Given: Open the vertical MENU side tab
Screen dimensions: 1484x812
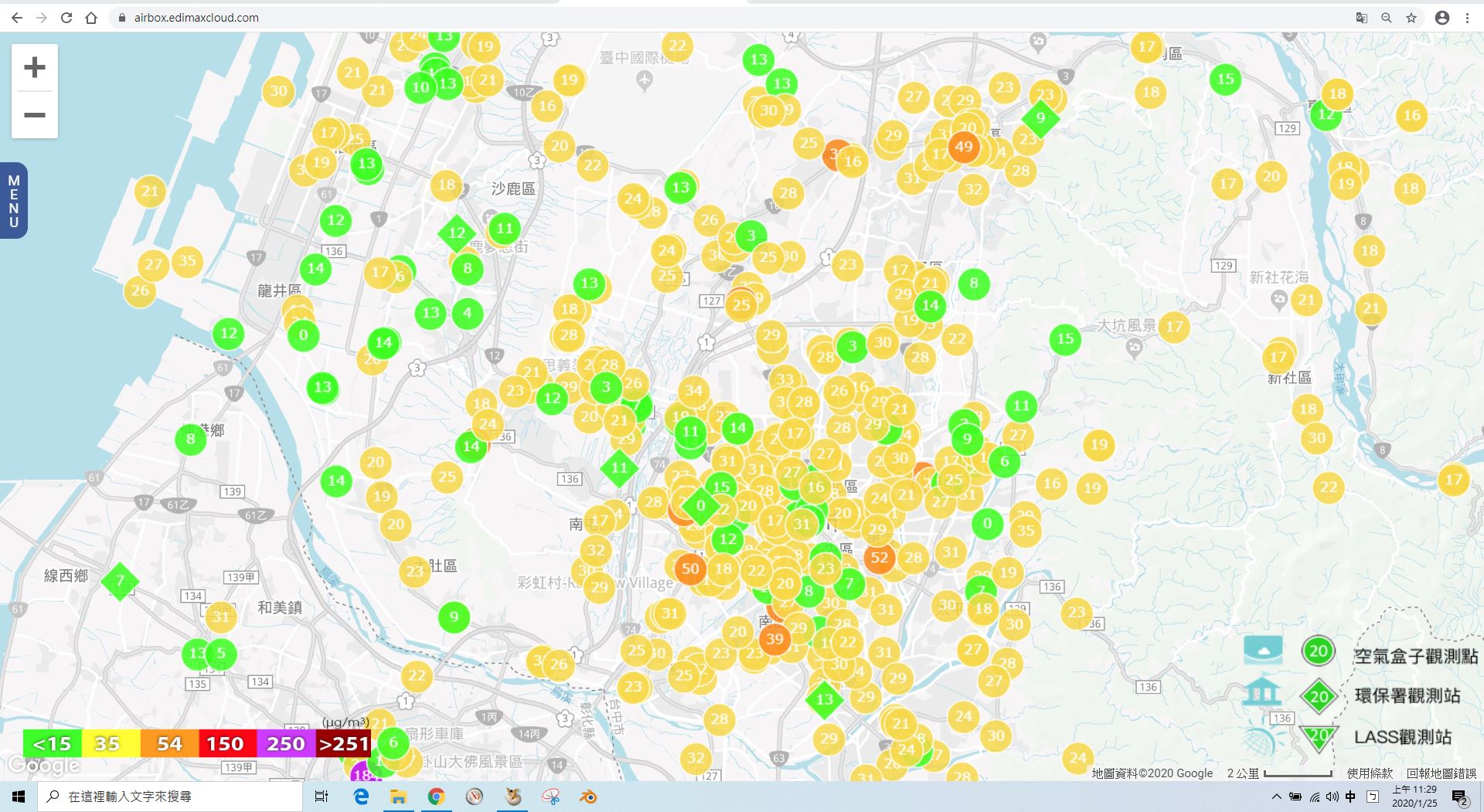Looking at the screenshot, I should (13, 201).
